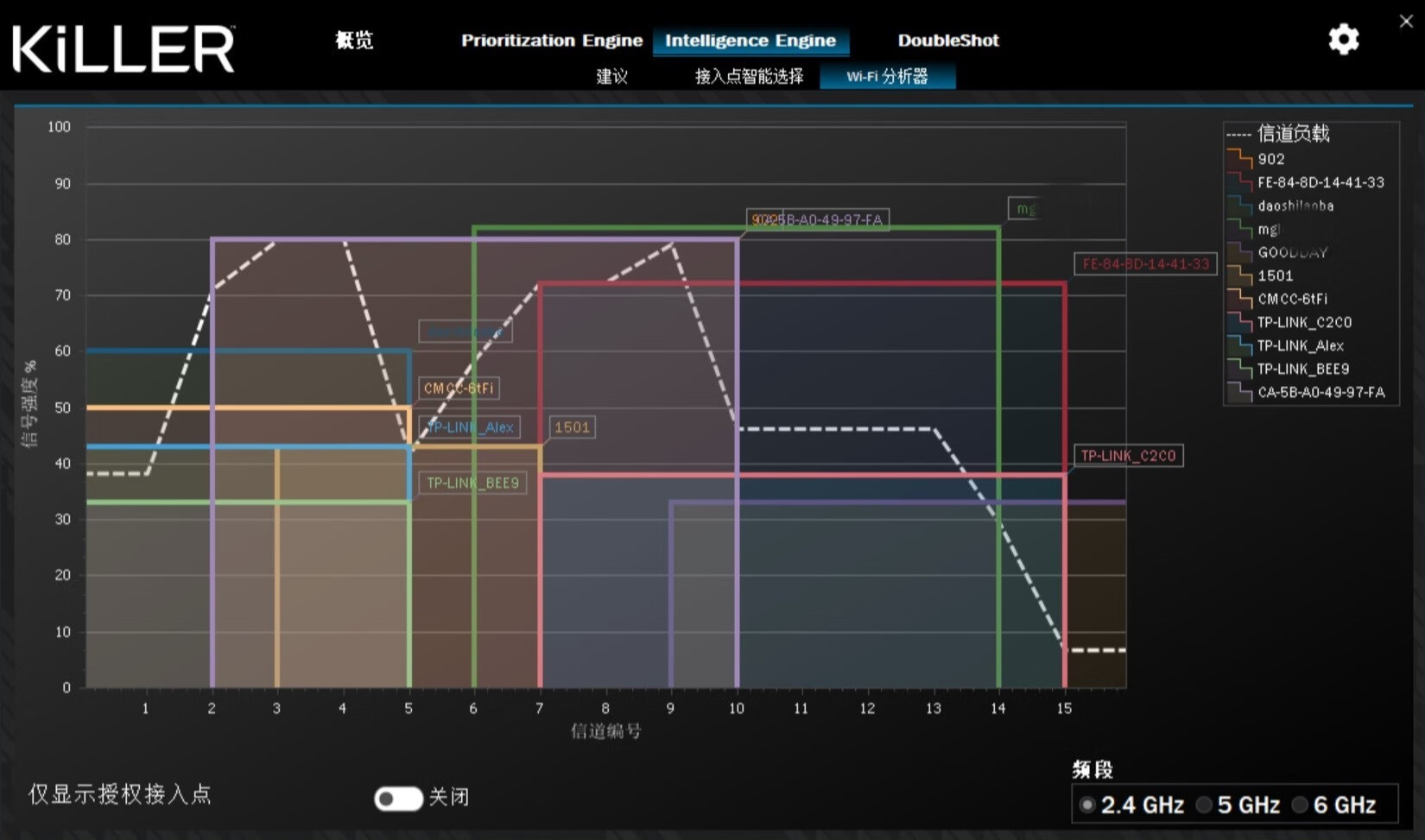The image size is (1425, 840).
Task: Click the 1501 label on the chart
Action: pos(572,427)
